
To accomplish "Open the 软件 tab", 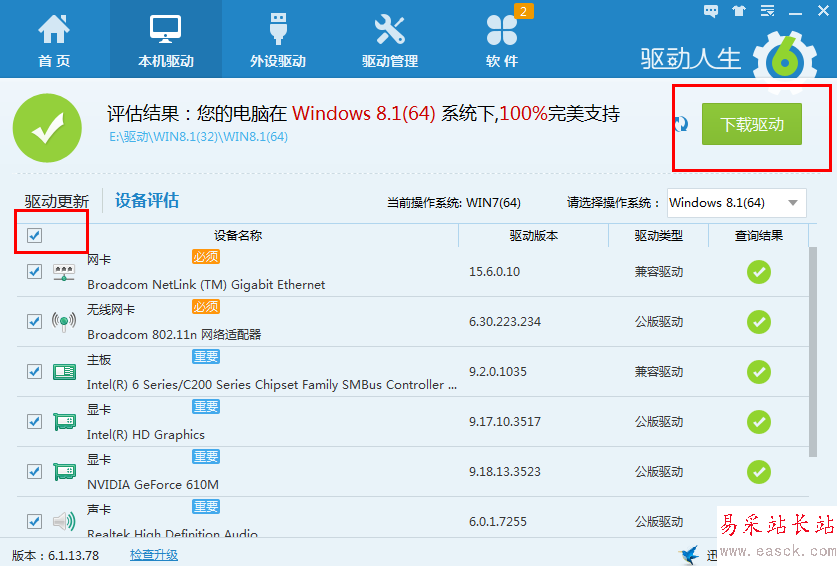I will [502, 40].
